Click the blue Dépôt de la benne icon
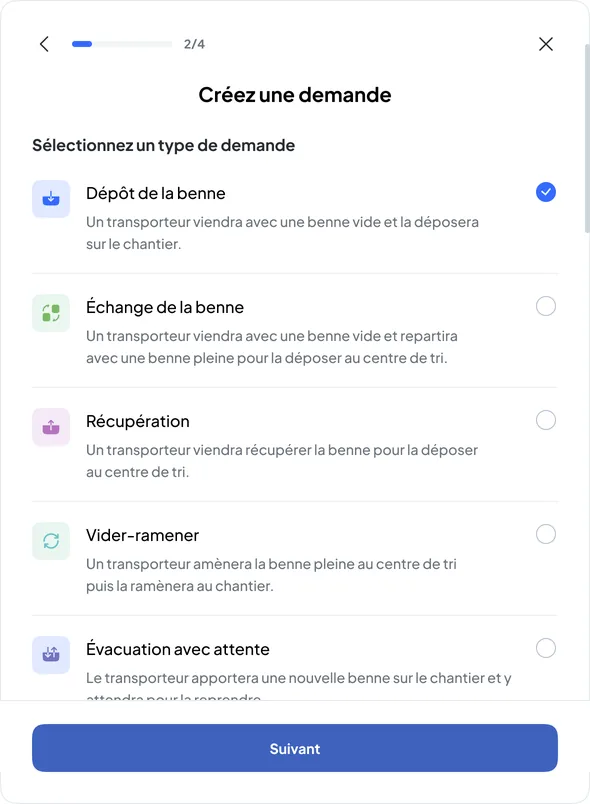590x804 pixels. pyautogui.click(x=51, y=199)
